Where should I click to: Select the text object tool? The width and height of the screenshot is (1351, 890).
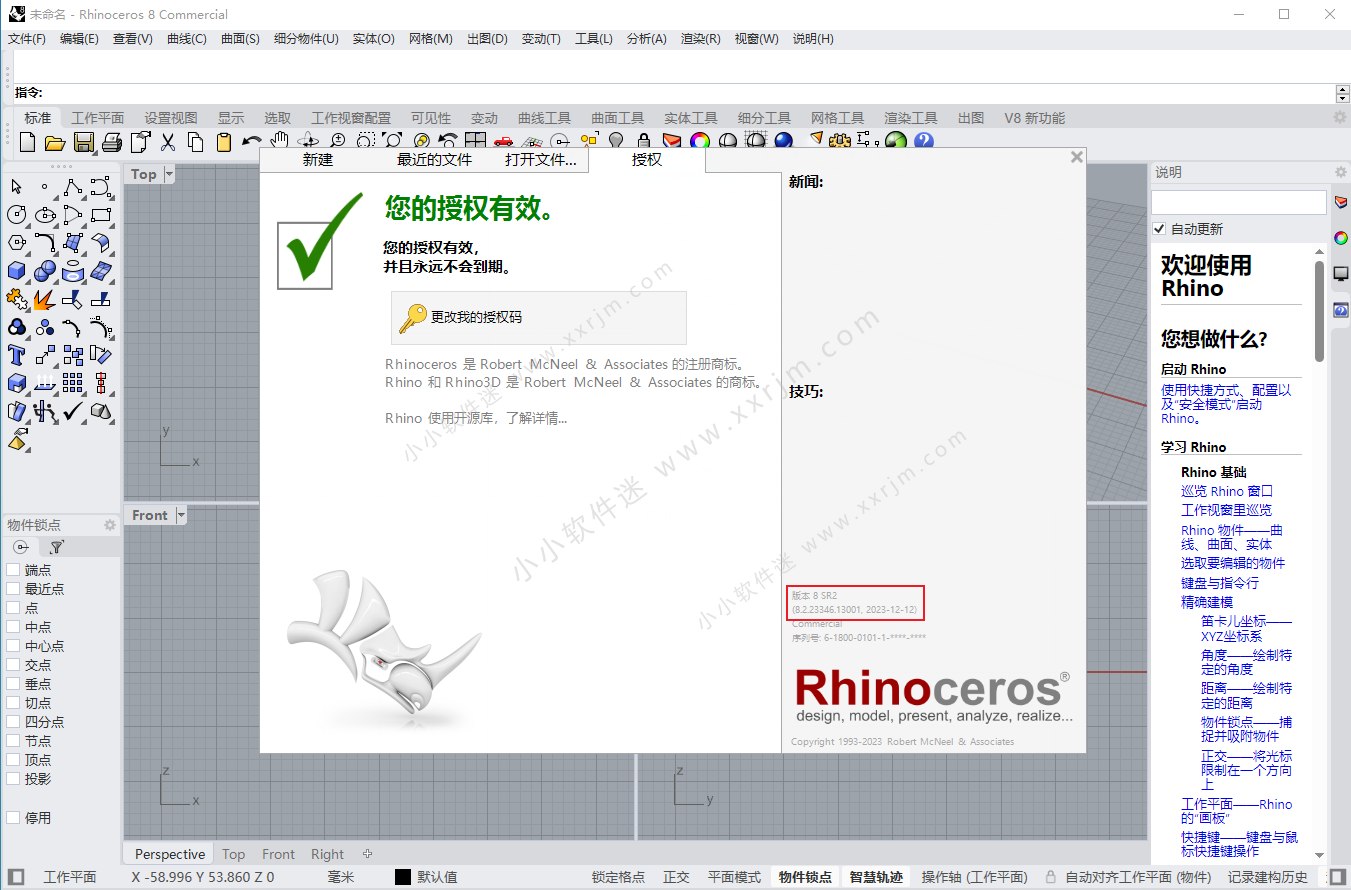click(15, 355)
